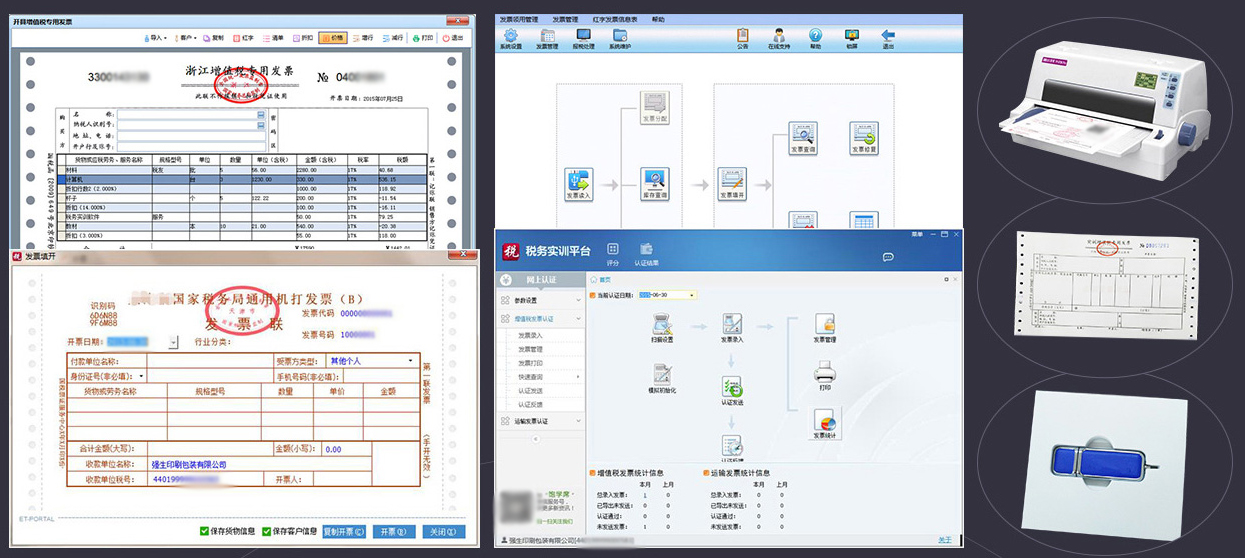Click the 开票 button

(x=394, y=531)
